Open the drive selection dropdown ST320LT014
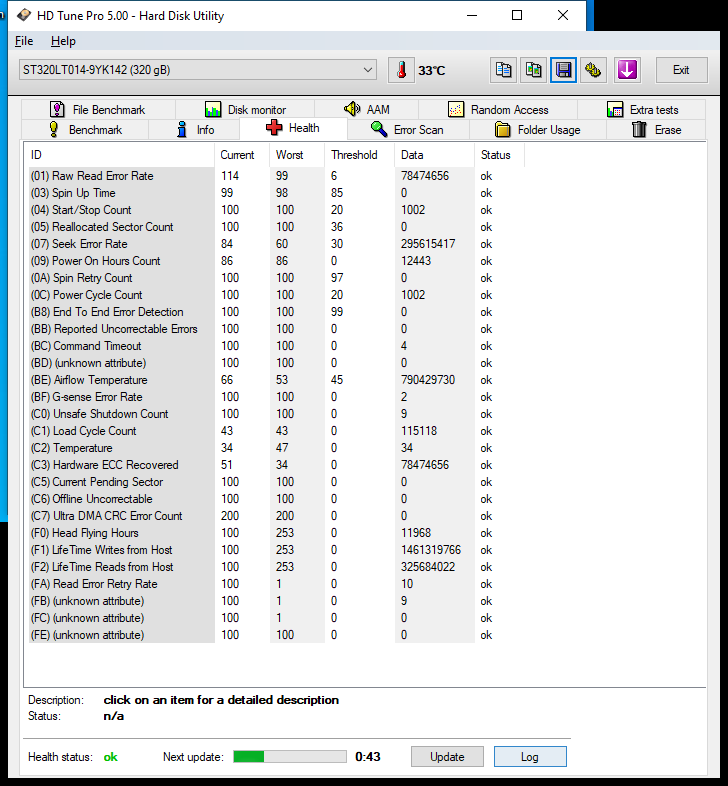 click(x=198, y=70)
